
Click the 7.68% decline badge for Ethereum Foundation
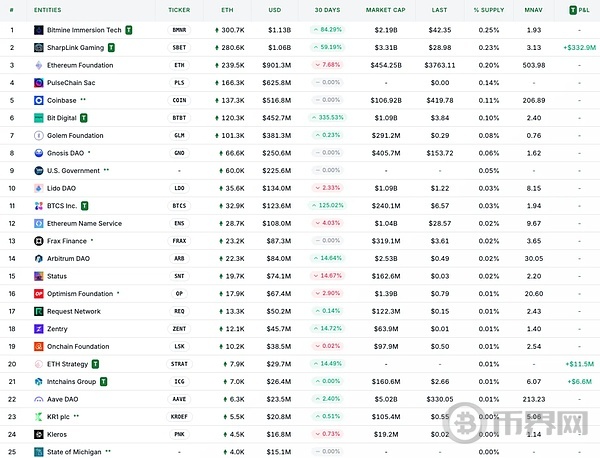[328, 65]
